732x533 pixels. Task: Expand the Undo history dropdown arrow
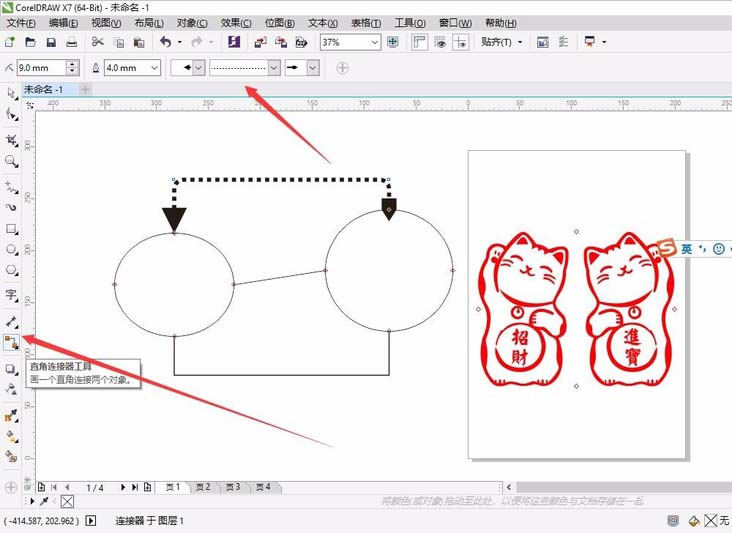[x=180, y=42]
